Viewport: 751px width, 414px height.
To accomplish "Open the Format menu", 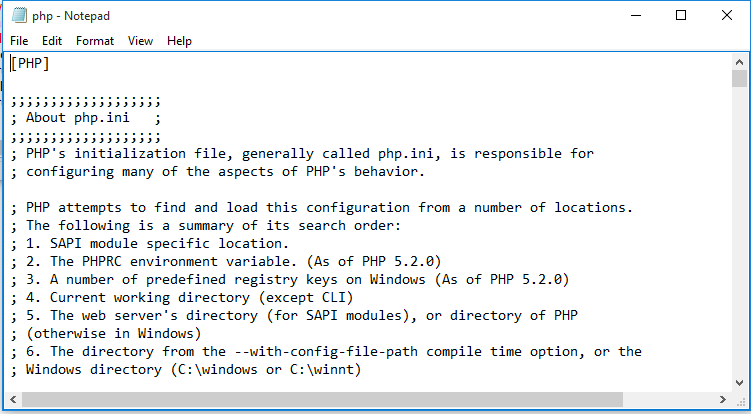I will (95, 41).
